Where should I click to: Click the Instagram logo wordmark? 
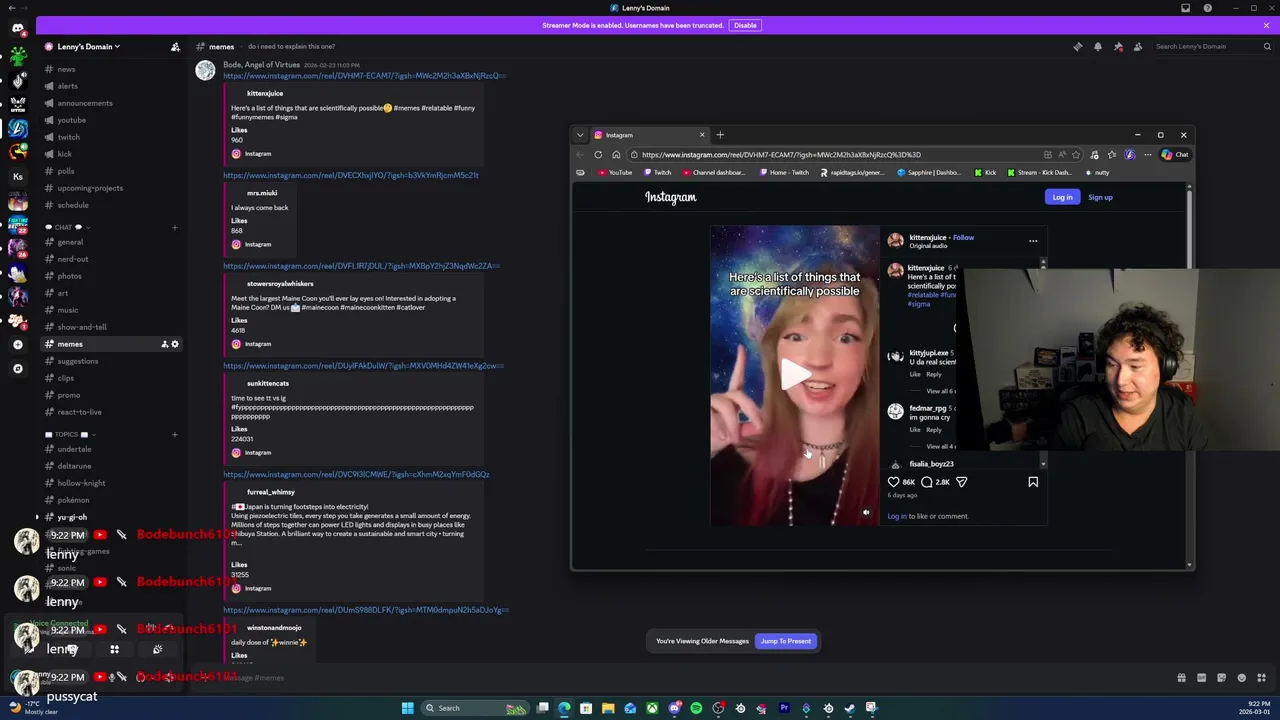670,197
